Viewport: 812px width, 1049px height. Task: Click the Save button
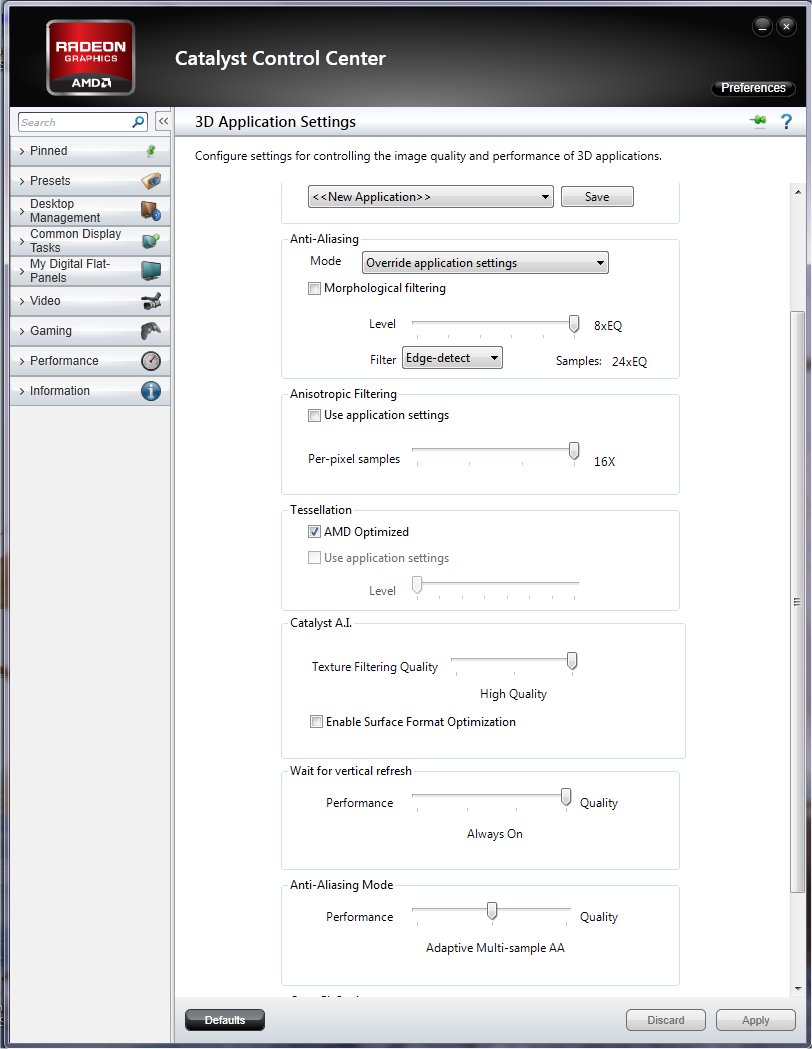pos(597,197)
